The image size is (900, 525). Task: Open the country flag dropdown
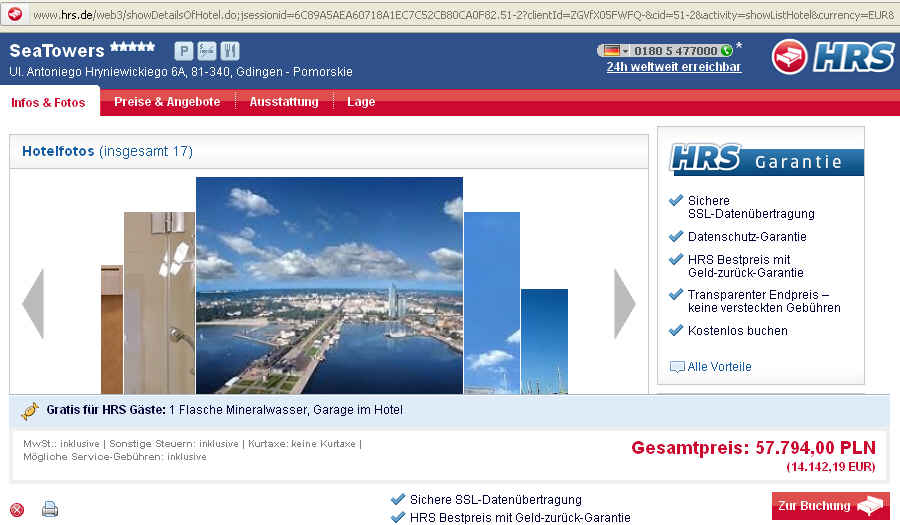[x=613, y=51]
